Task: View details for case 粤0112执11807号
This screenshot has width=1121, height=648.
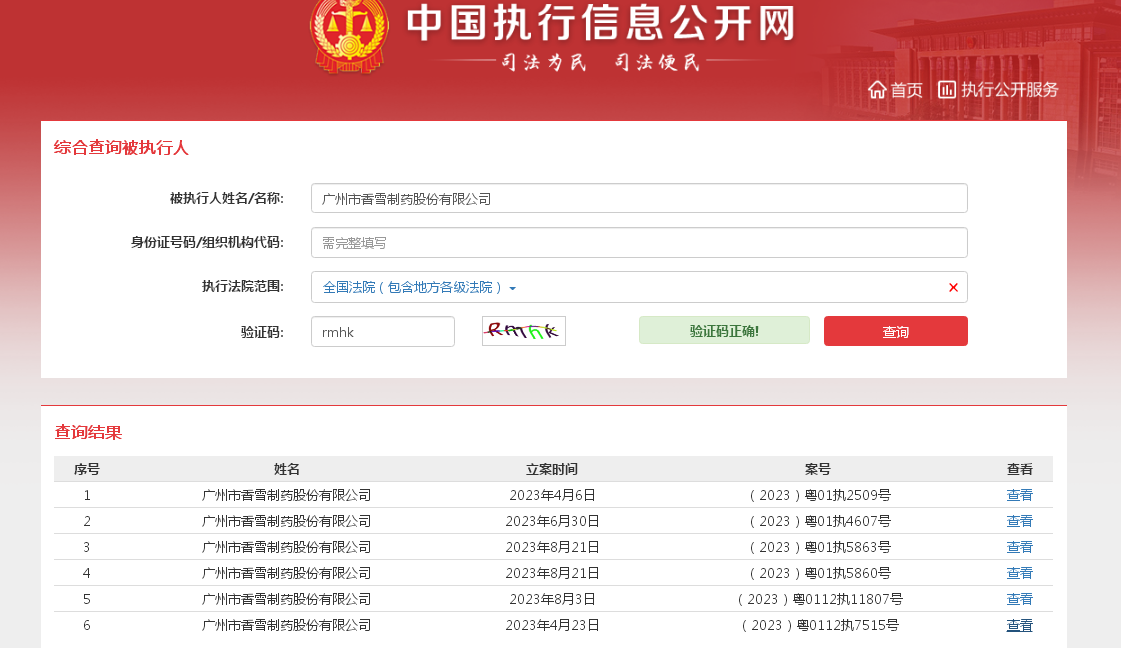Action: tap(1019, 599)
